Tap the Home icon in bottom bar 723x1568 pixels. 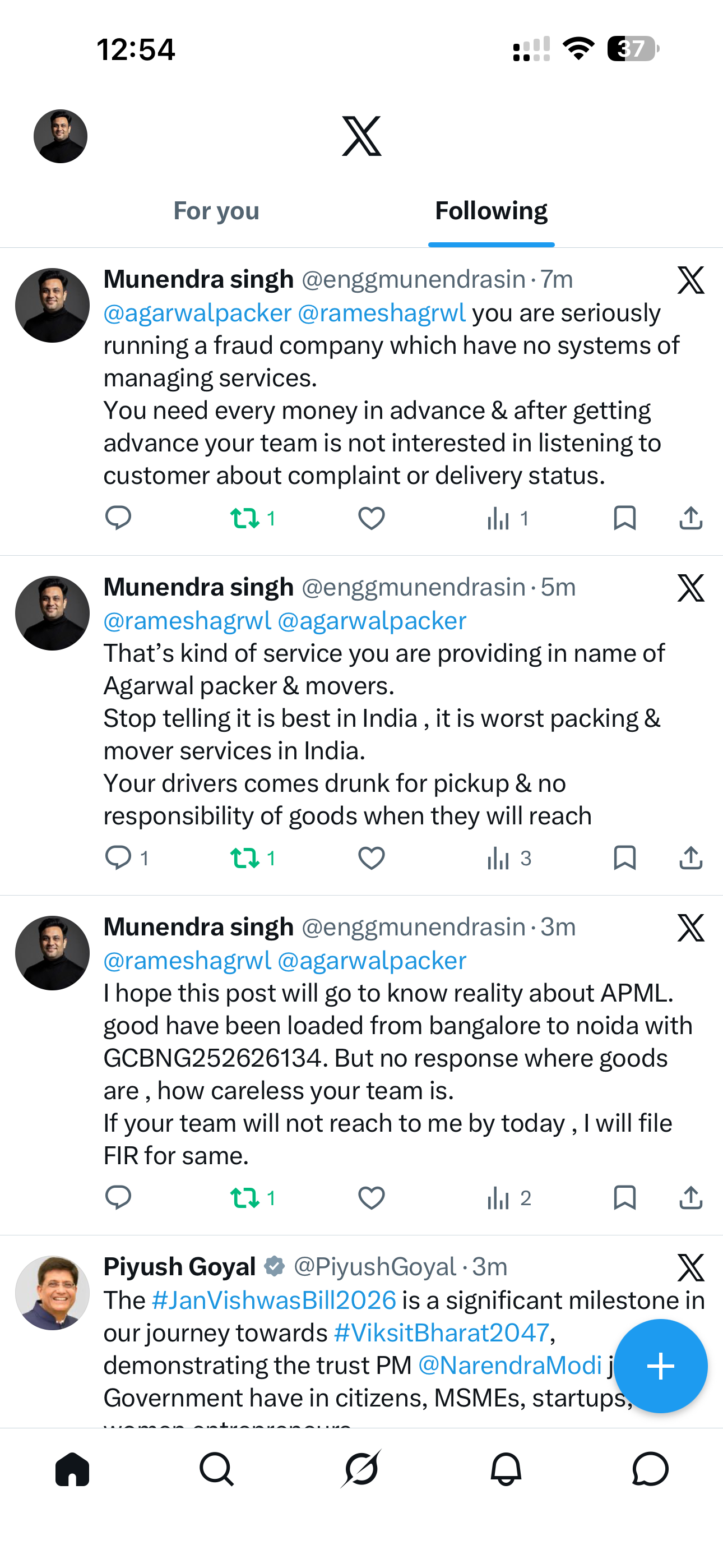(72, 1469)
